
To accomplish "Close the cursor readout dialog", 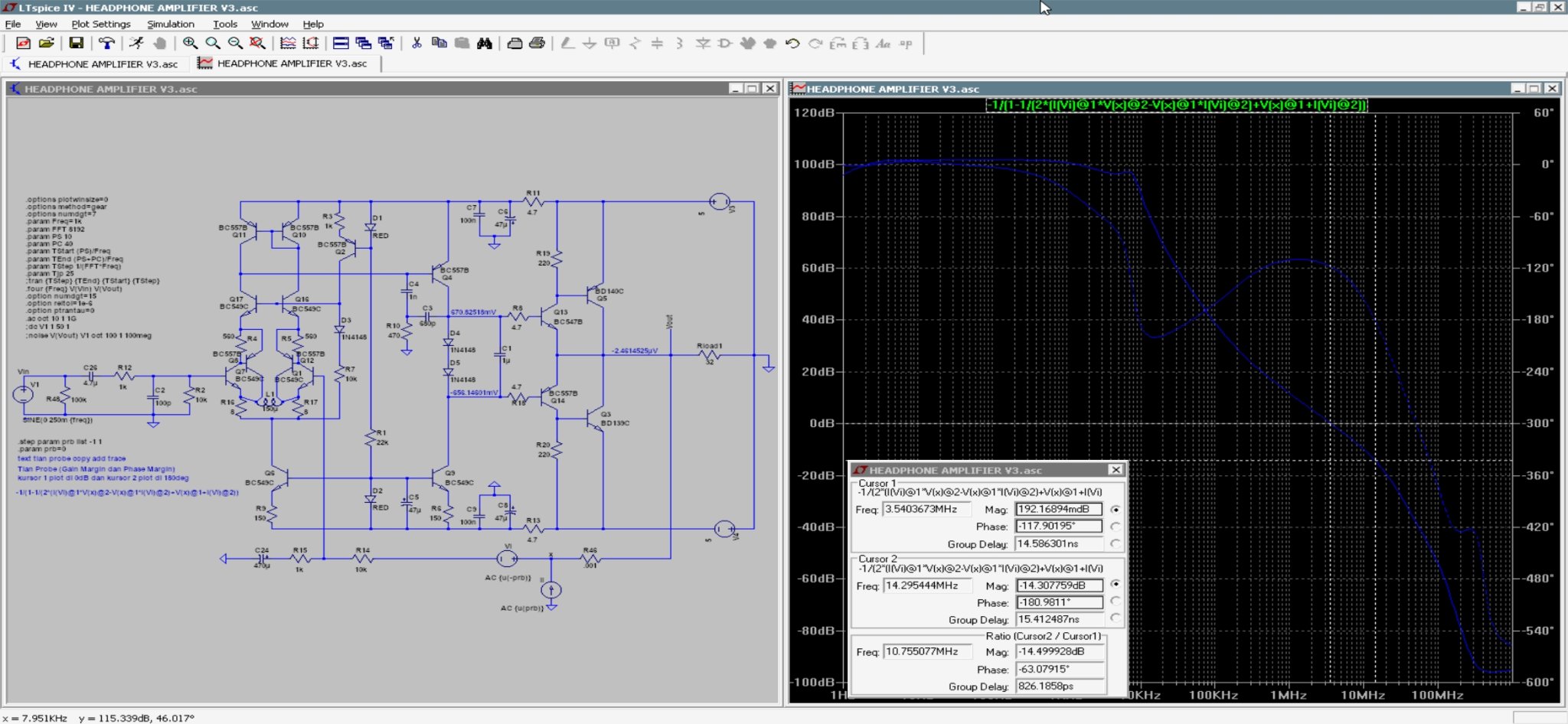I will coord(1116,470).
